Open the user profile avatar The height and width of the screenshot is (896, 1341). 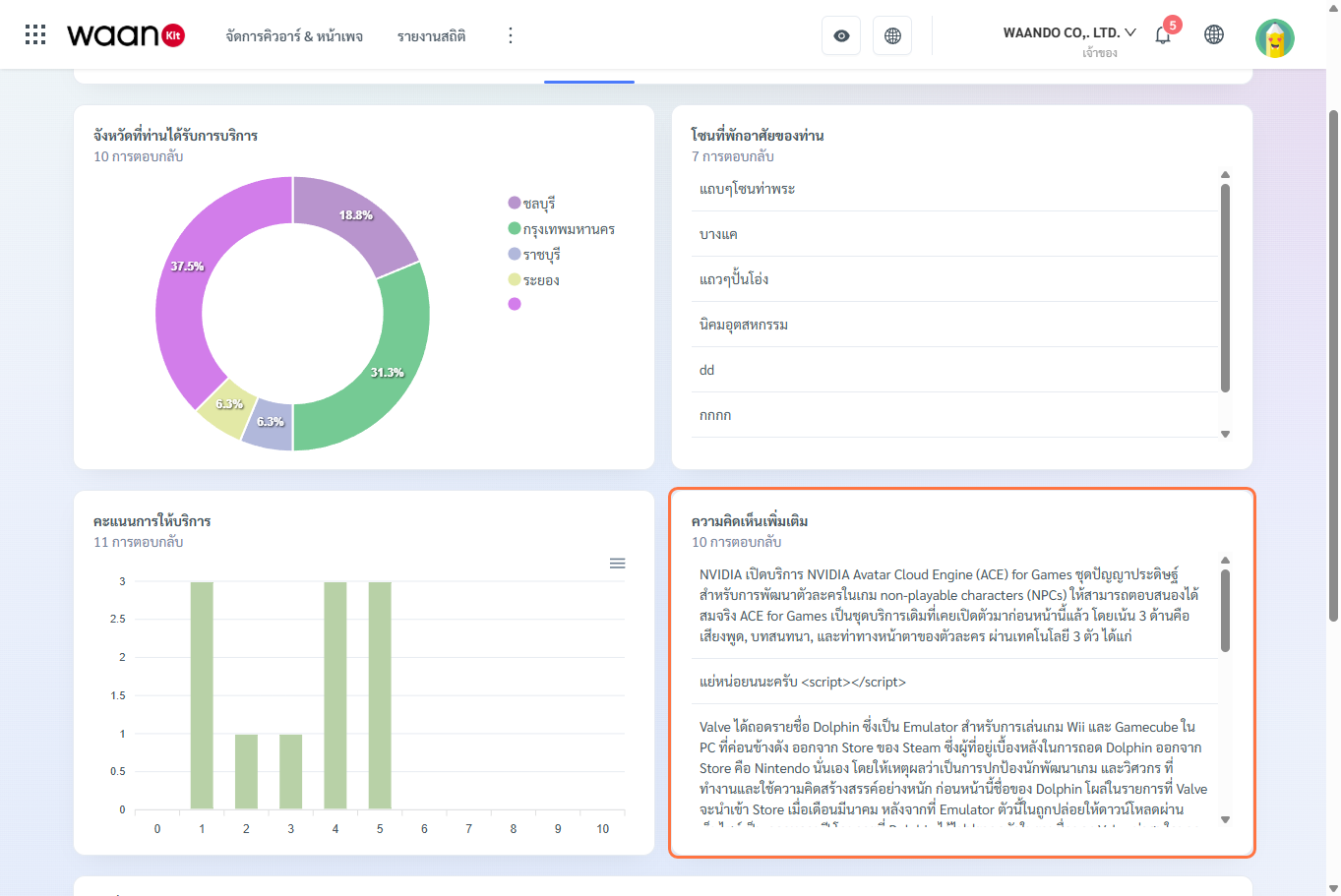[x=1275, y=37]
